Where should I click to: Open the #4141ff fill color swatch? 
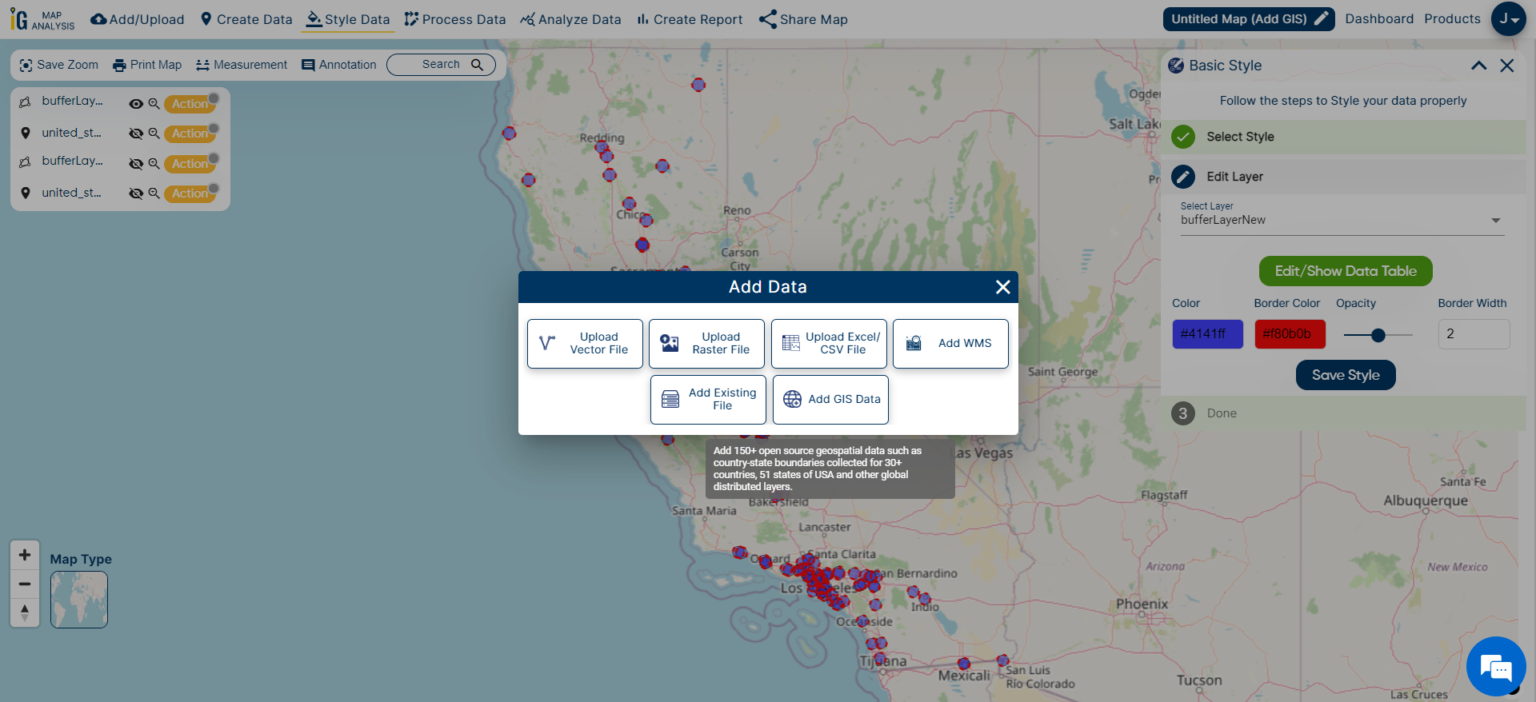(x=1206, y=333)
